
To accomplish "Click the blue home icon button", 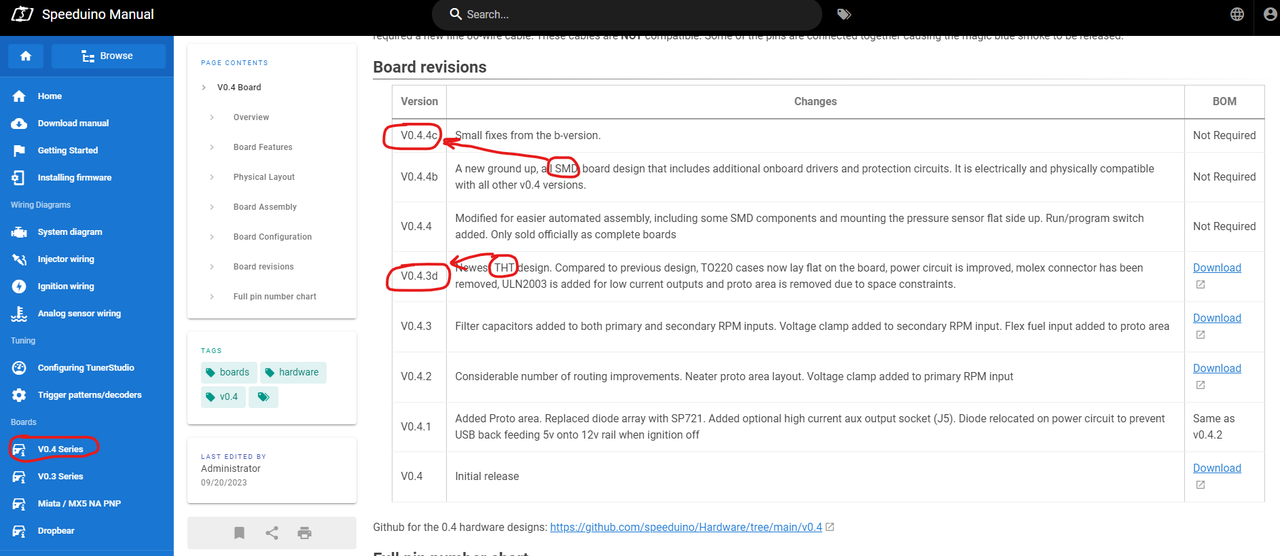I will click(x=26, y=56).
